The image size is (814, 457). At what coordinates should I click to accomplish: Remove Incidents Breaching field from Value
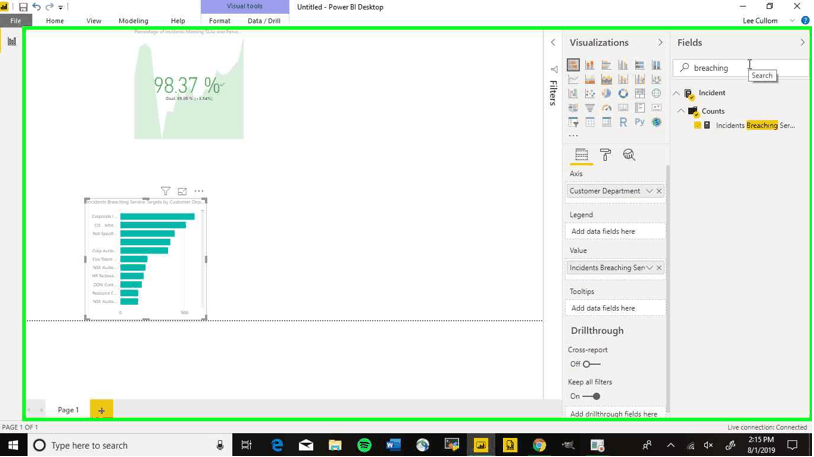coord(659,267)
